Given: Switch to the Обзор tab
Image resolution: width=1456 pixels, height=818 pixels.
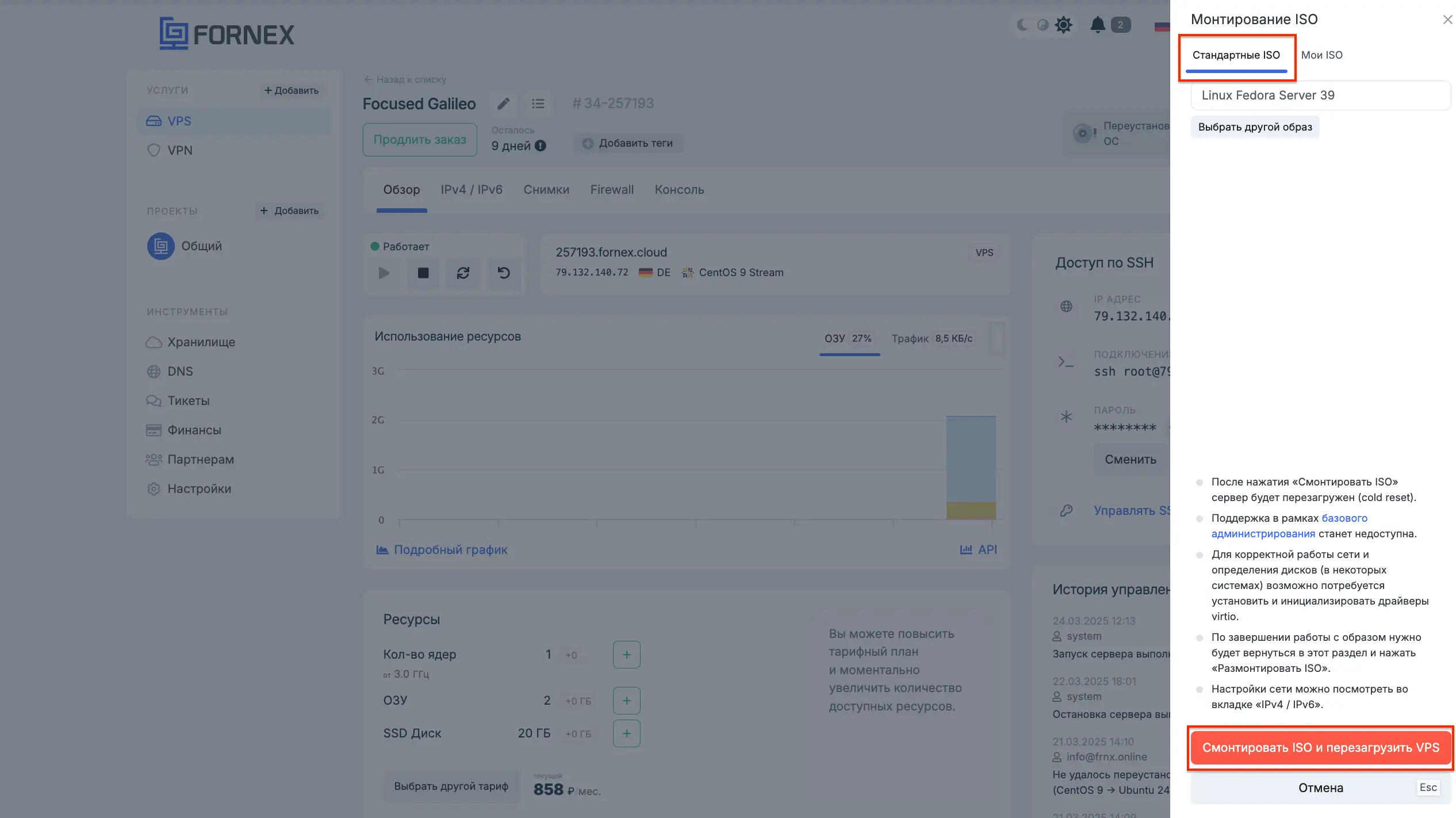Looking at the screenshot, I should point(401,190).
